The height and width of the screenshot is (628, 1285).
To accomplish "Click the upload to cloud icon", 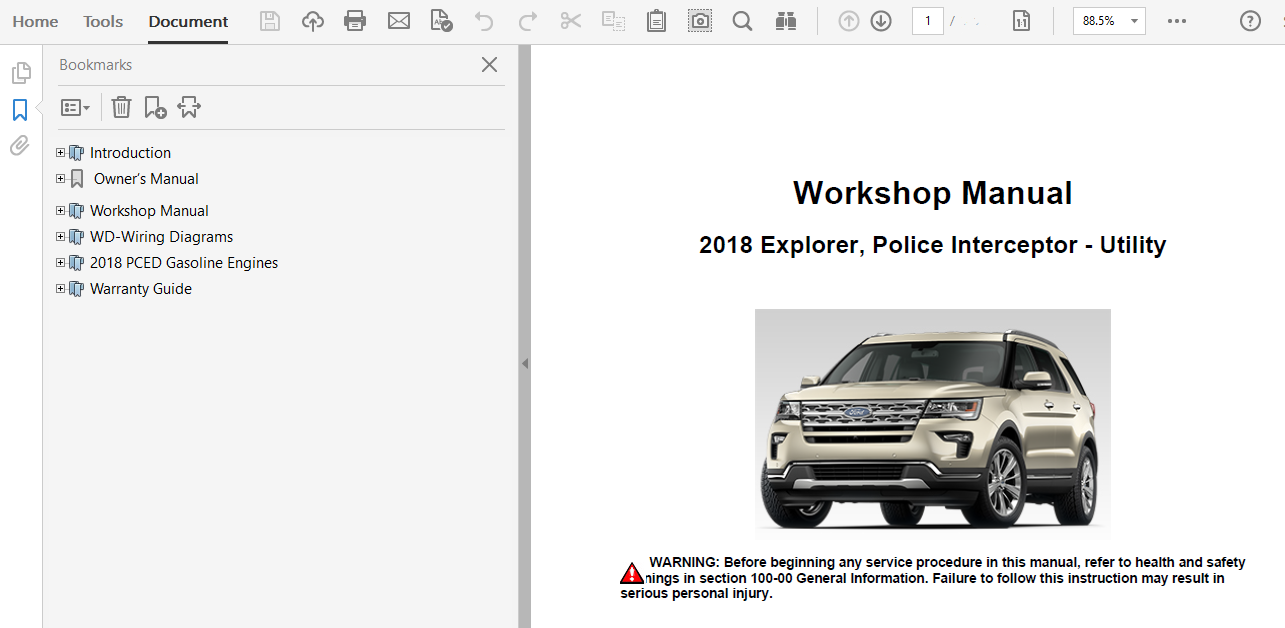I will [x=313, y=21].
